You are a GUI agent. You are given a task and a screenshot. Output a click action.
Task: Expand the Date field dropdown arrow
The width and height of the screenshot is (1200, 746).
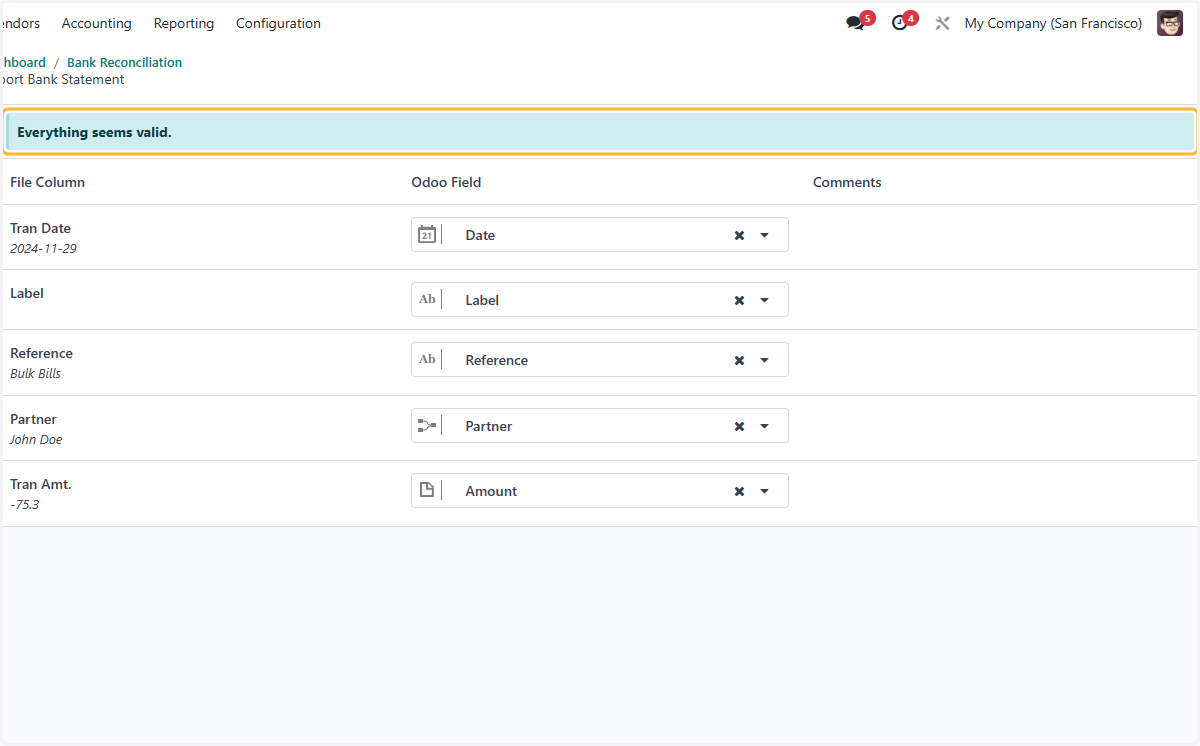coord(764,235)
